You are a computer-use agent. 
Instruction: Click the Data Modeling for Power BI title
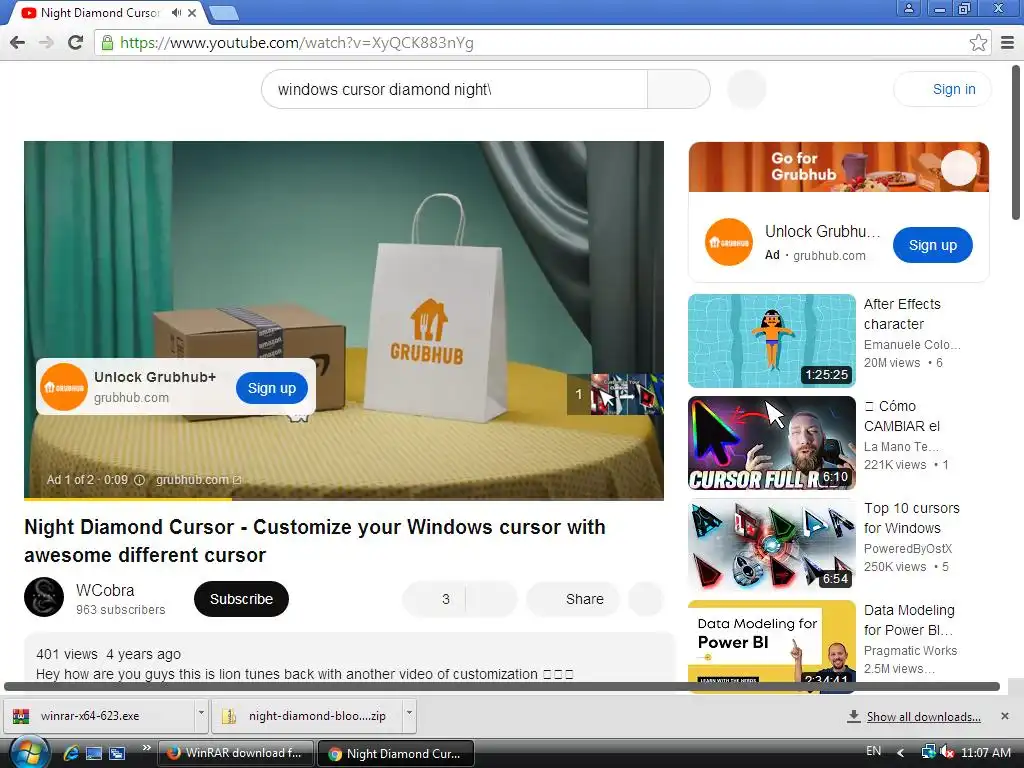pos(909,620)
